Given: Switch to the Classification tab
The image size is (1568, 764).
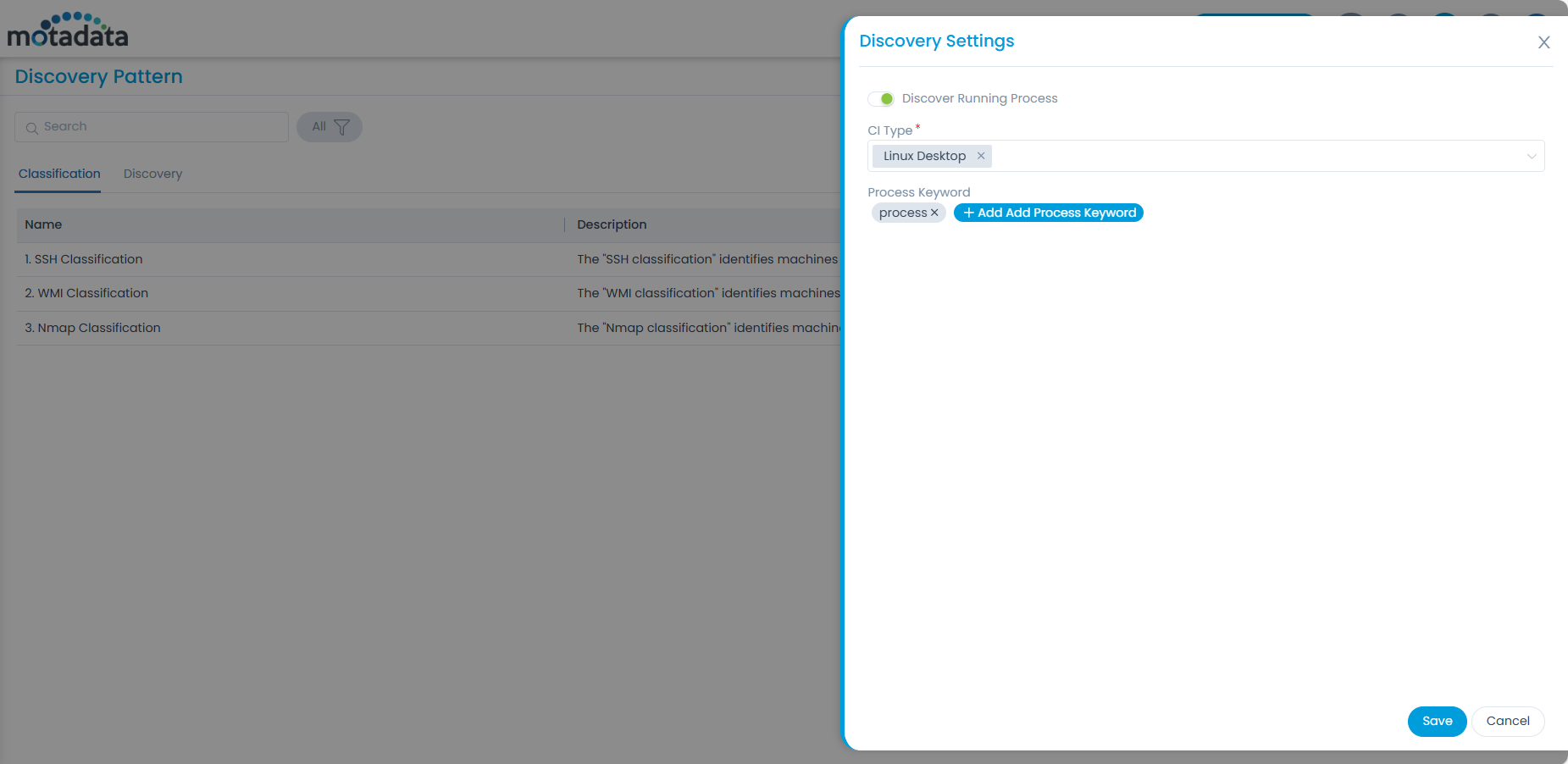Looking at the screenshot, I should pyautogui.click(x=59, y=174).
